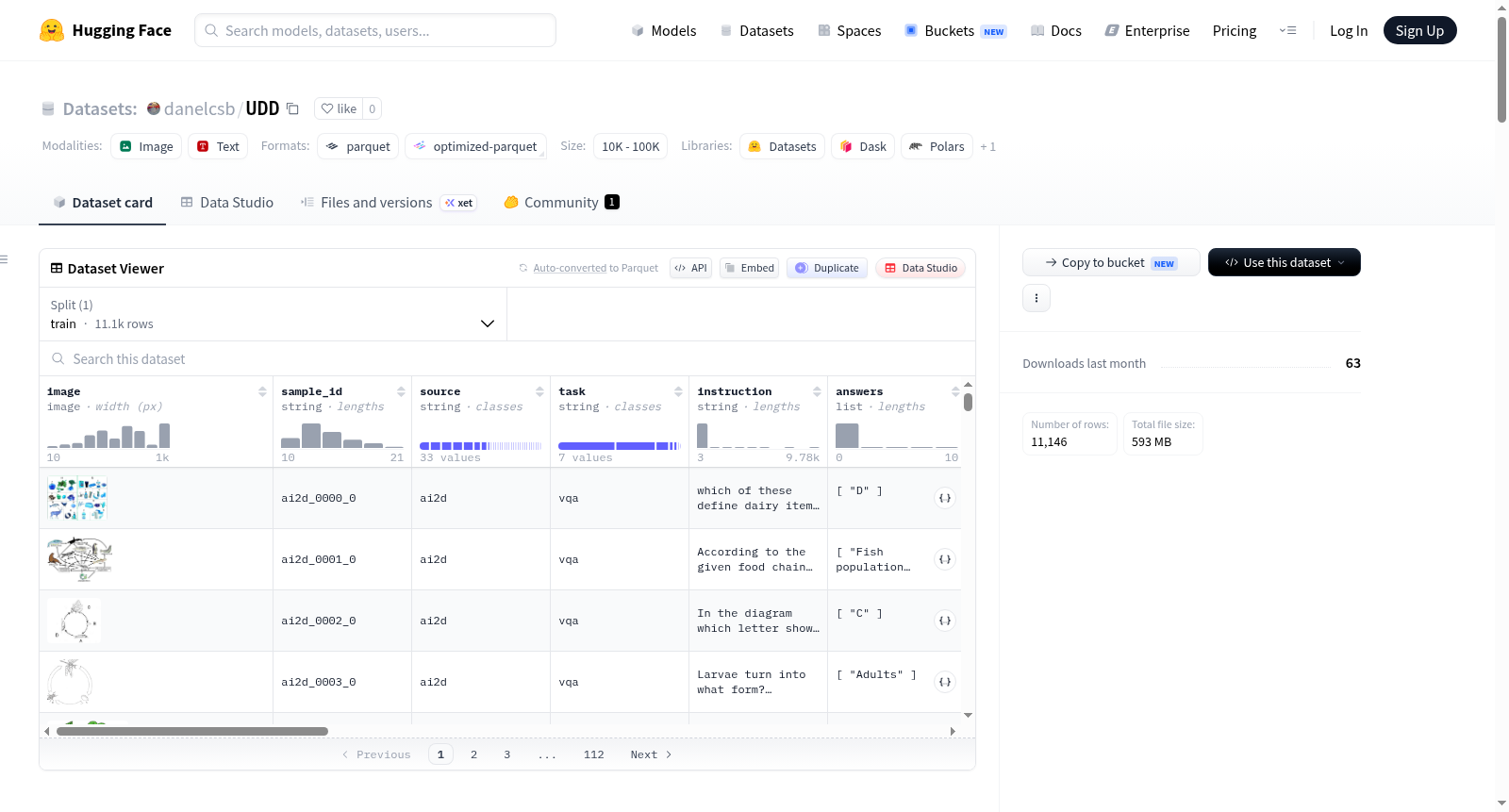1509x812 pixels.
Task: Select the optimized-parquet format tag
Action: click(x=475, y=146)
